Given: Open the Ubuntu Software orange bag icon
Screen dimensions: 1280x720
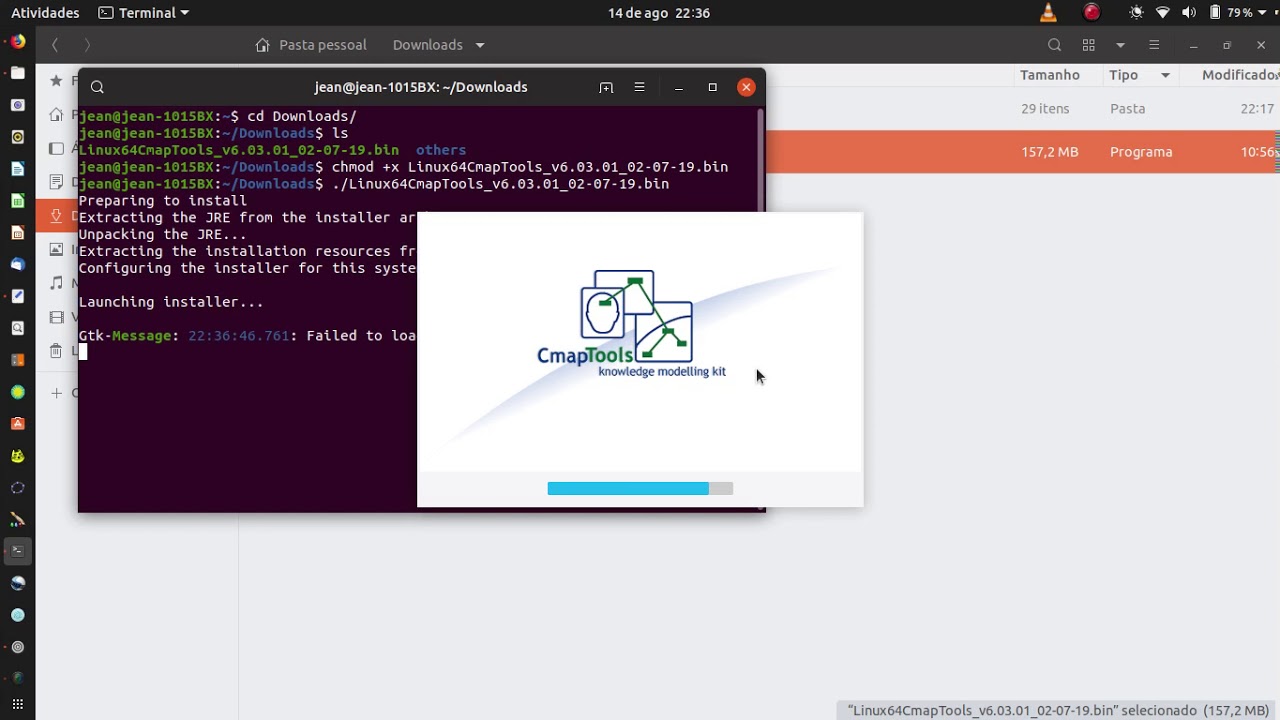Looking at the screenshot, I should tap(17, 424).
